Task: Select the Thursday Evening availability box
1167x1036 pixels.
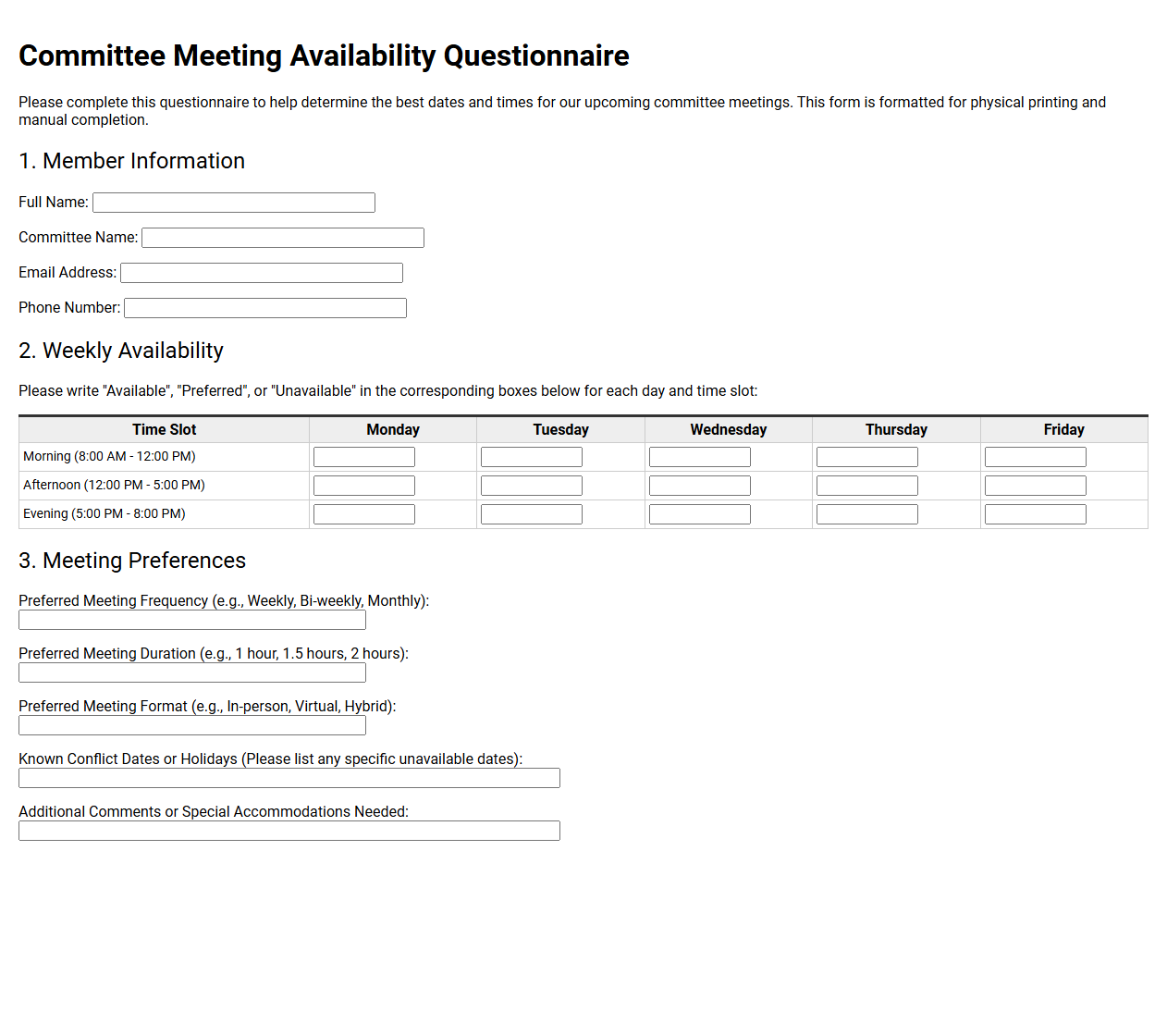Action: (867, 514)
